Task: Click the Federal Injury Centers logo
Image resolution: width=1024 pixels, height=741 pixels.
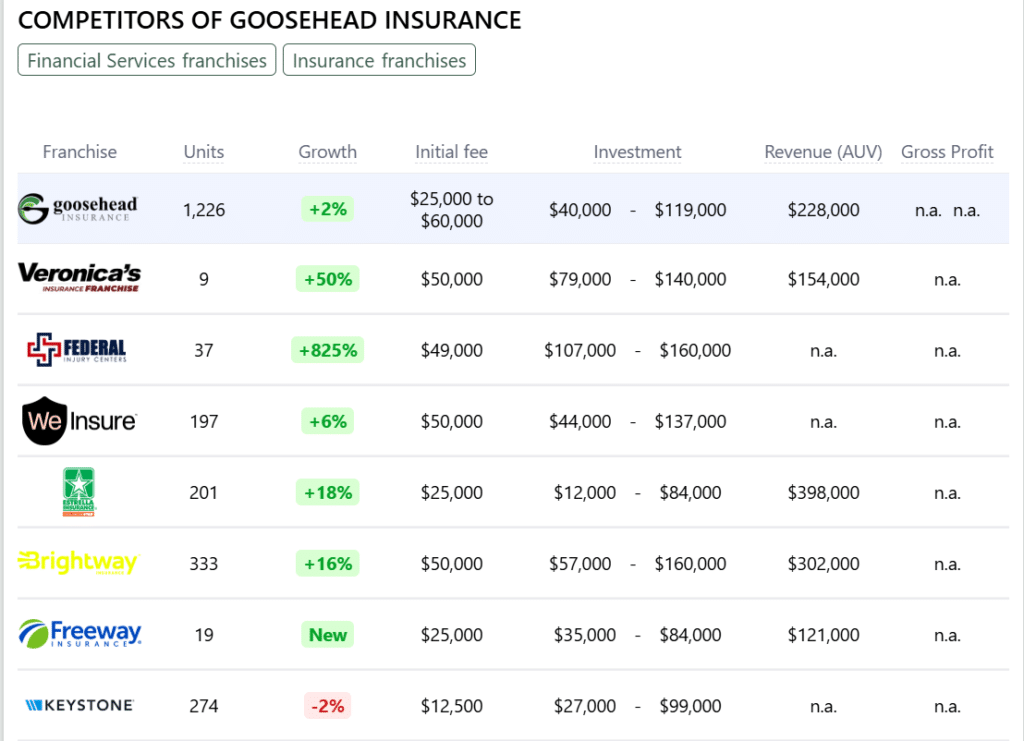Action: point(77,349)
